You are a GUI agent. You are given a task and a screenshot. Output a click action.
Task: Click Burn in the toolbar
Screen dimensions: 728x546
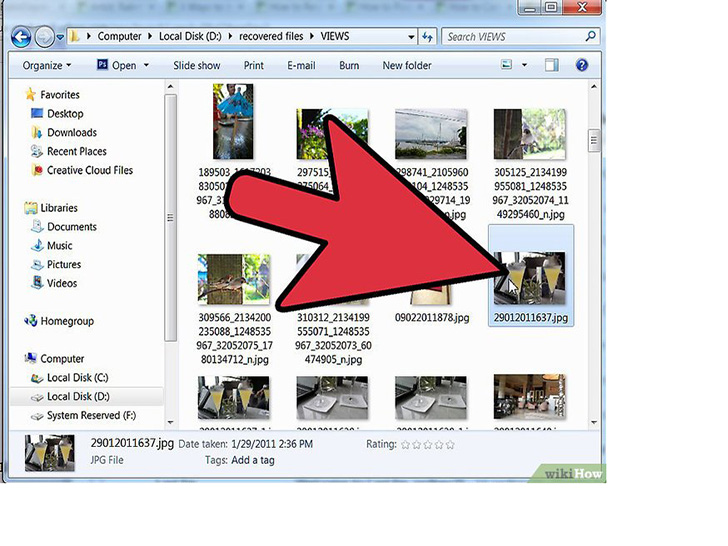[x=349, y=65]
